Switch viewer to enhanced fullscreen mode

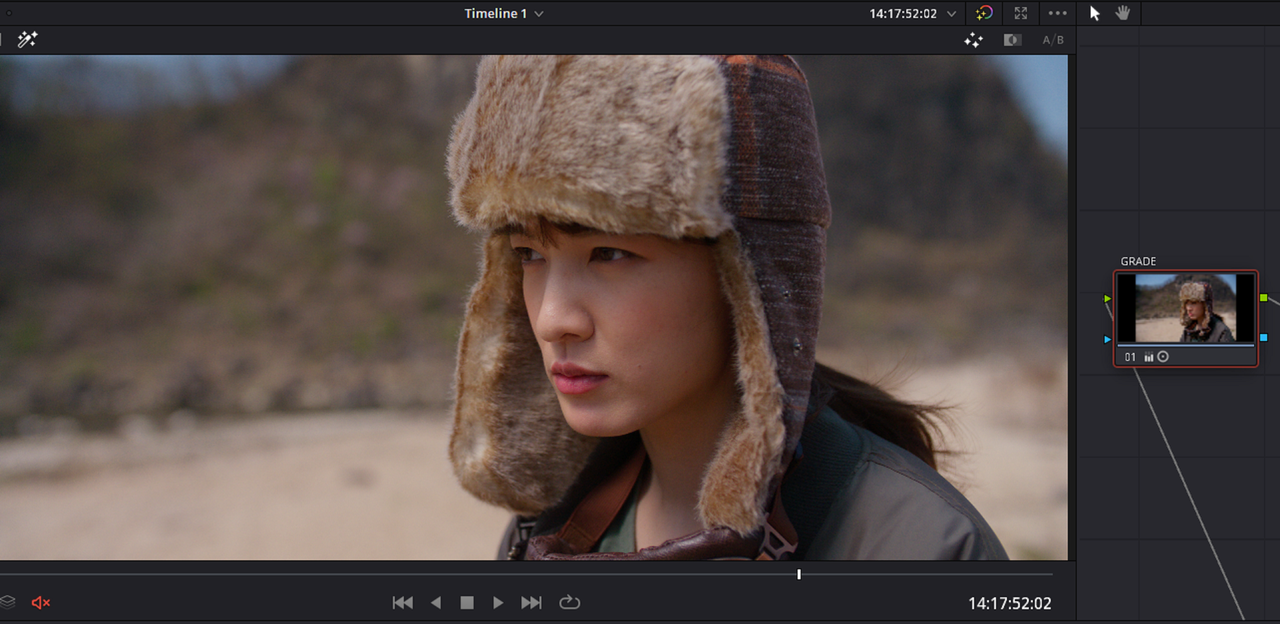pyautogui.click(x=1021, y=13)
